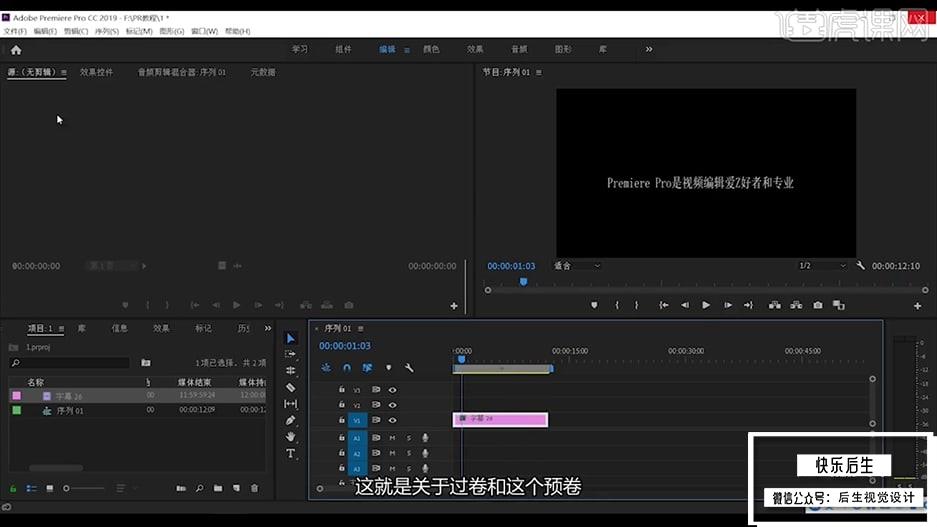The width and height of the screenshot is (937, 527).
Task: Click the trash Clear icon in Project panel
Action: click(255, 488)
